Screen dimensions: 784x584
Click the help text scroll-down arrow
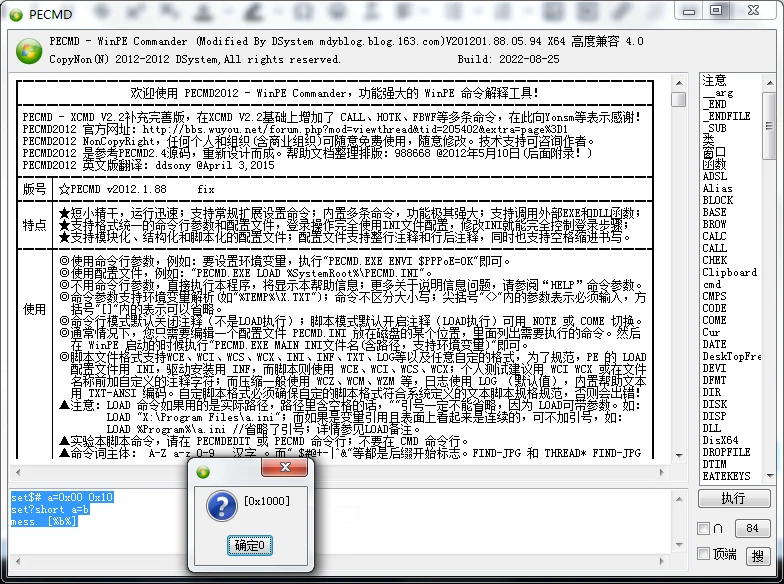(678, 455)
